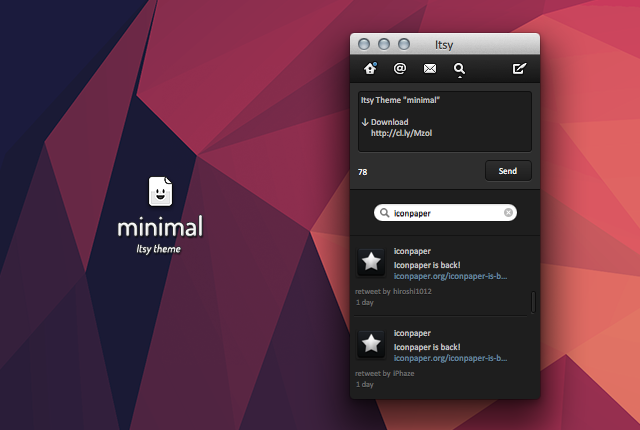This screenshot has height=430, width=640.
Task: Open the @ mentions tab
Action: 400,68
